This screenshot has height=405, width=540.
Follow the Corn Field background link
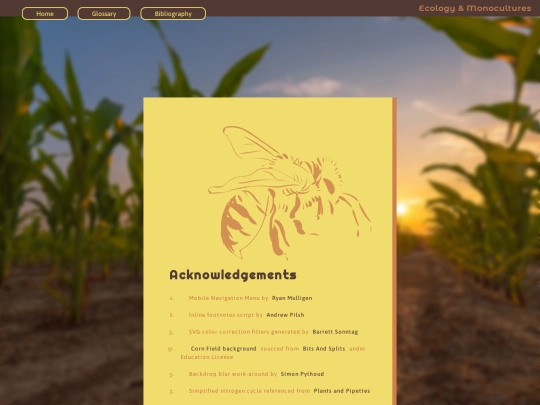(224, 349)
